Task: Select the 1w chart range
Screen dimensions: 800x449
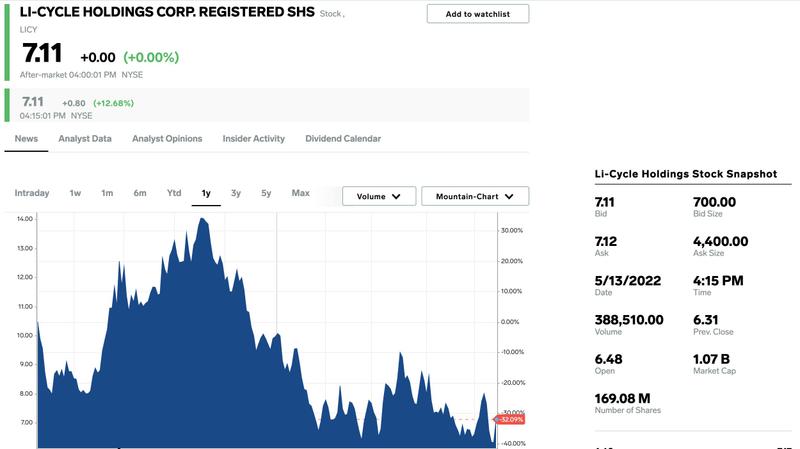Action: pyautogui.click(x=75, y=193)
